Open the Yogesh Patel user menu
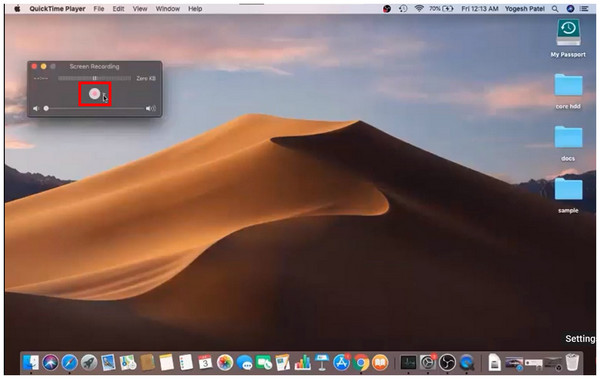 [x=525, y=8]
